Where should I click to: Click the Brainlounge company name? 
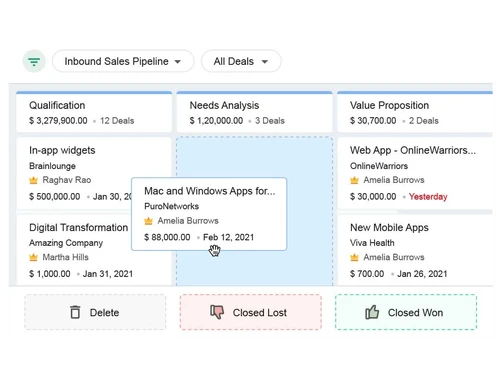(52, 166)
